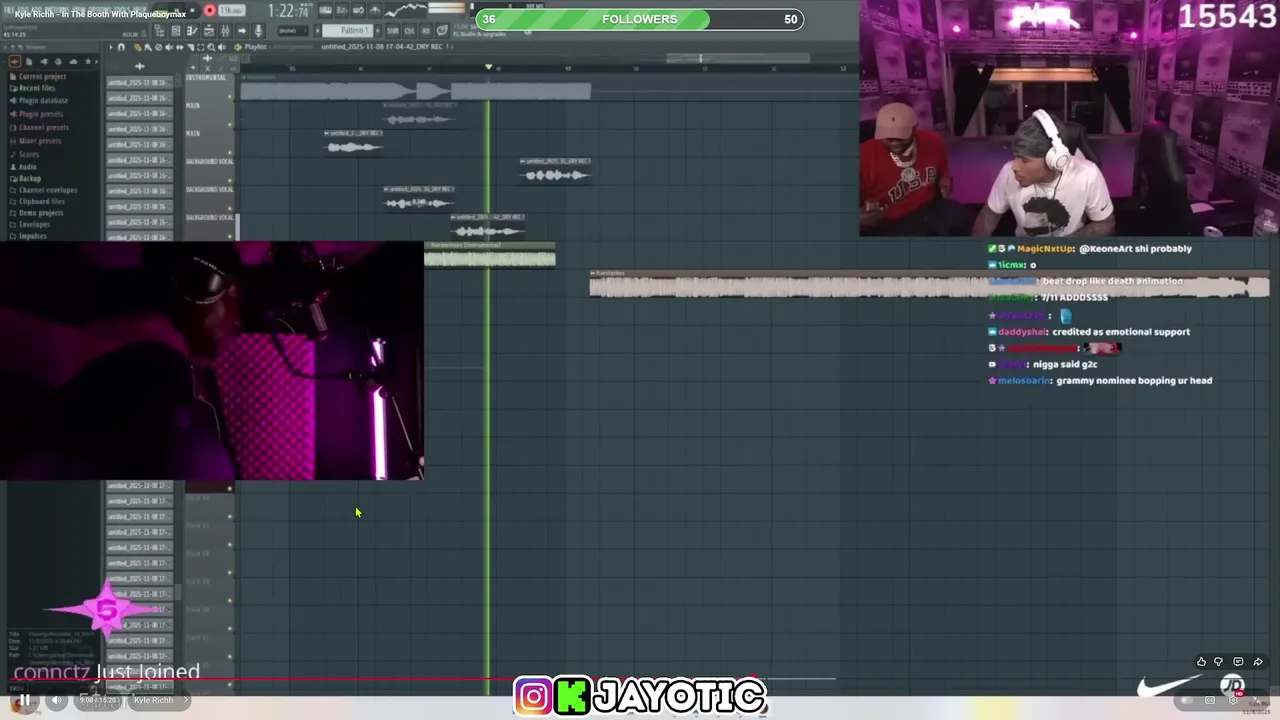Select the playlist Mute tool
Image resolution: width=1280 pixels, height=720 pixels.
coord(168,47)
